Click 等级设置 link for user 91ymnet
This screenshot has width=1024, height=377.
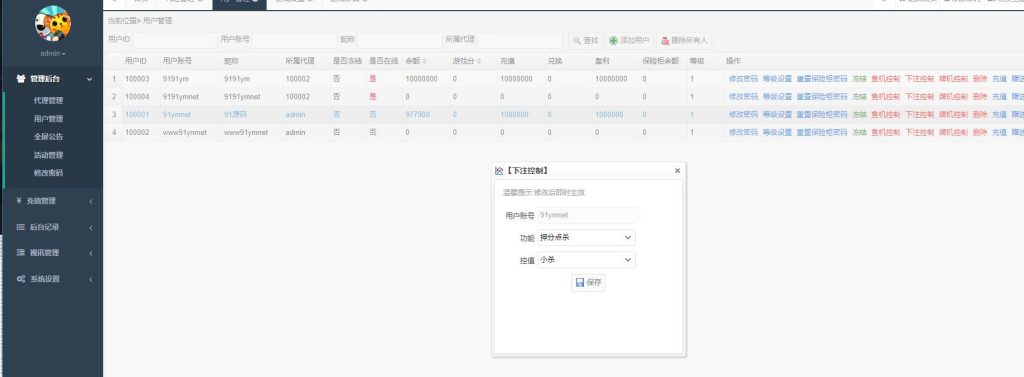(x=777, y=114)
